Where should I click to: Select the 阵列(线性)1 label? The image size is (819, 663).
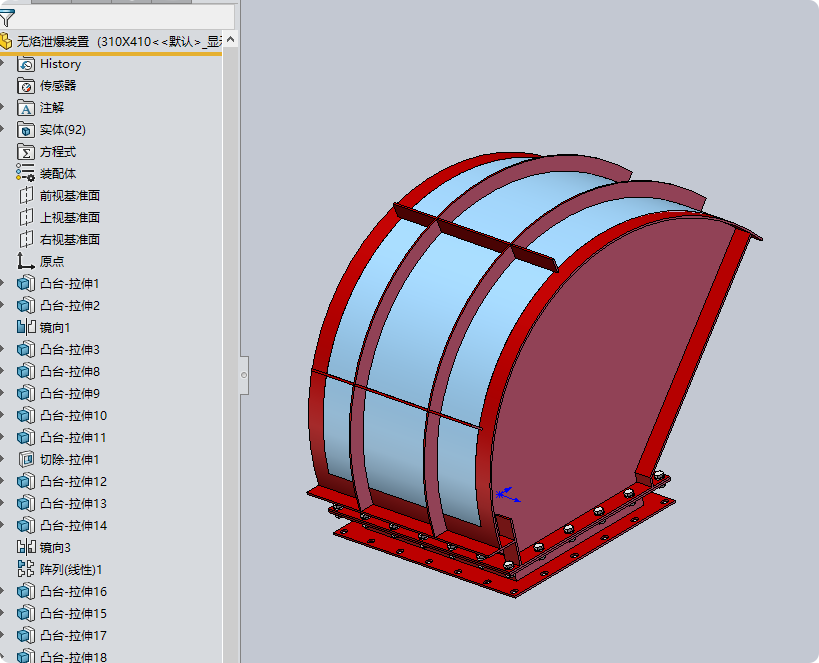pos(71,569)
